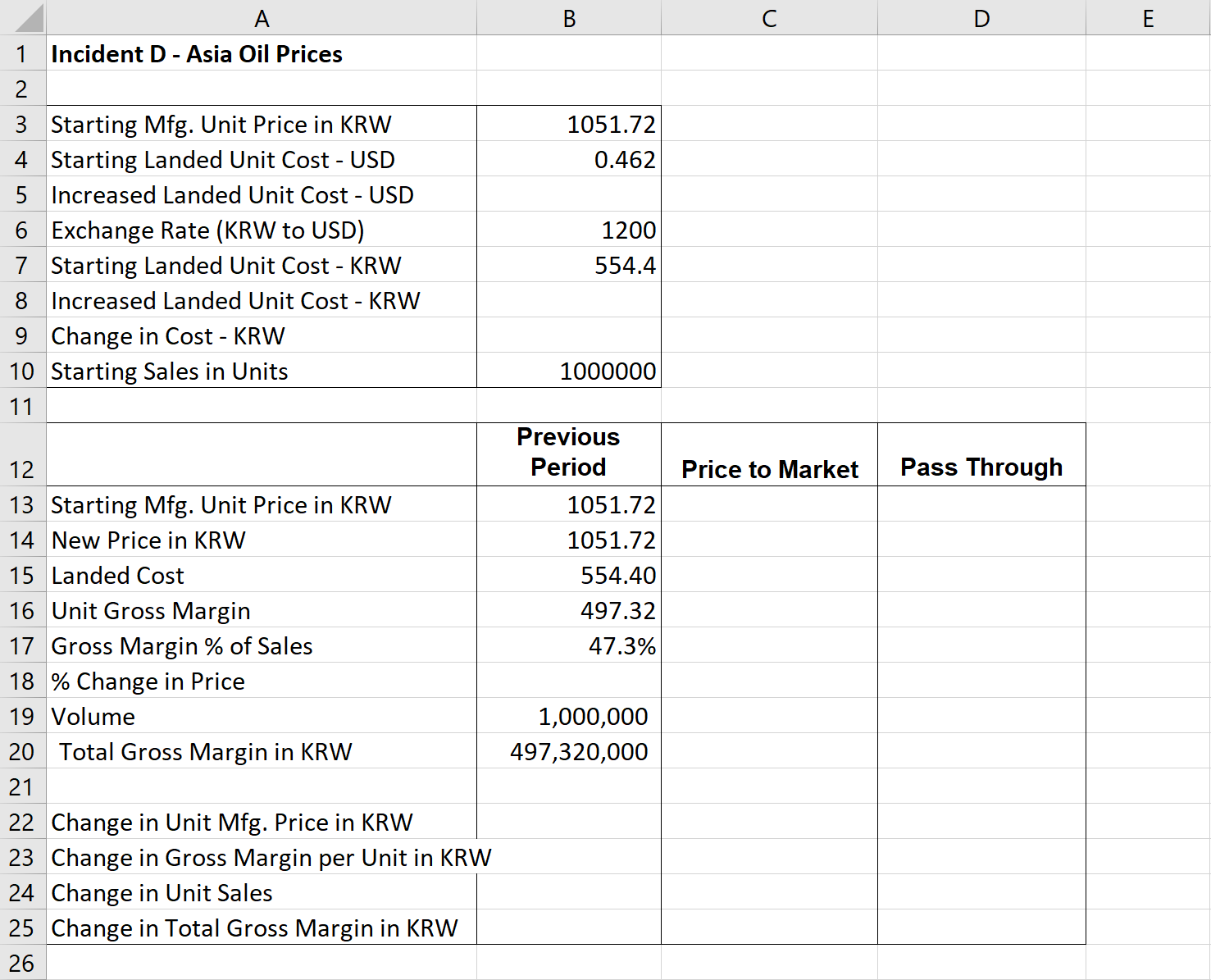Viewport: 1211px width, 980px height.
Task: Click value 1051.72 in row 3
Action: click(x=611, y=125)
